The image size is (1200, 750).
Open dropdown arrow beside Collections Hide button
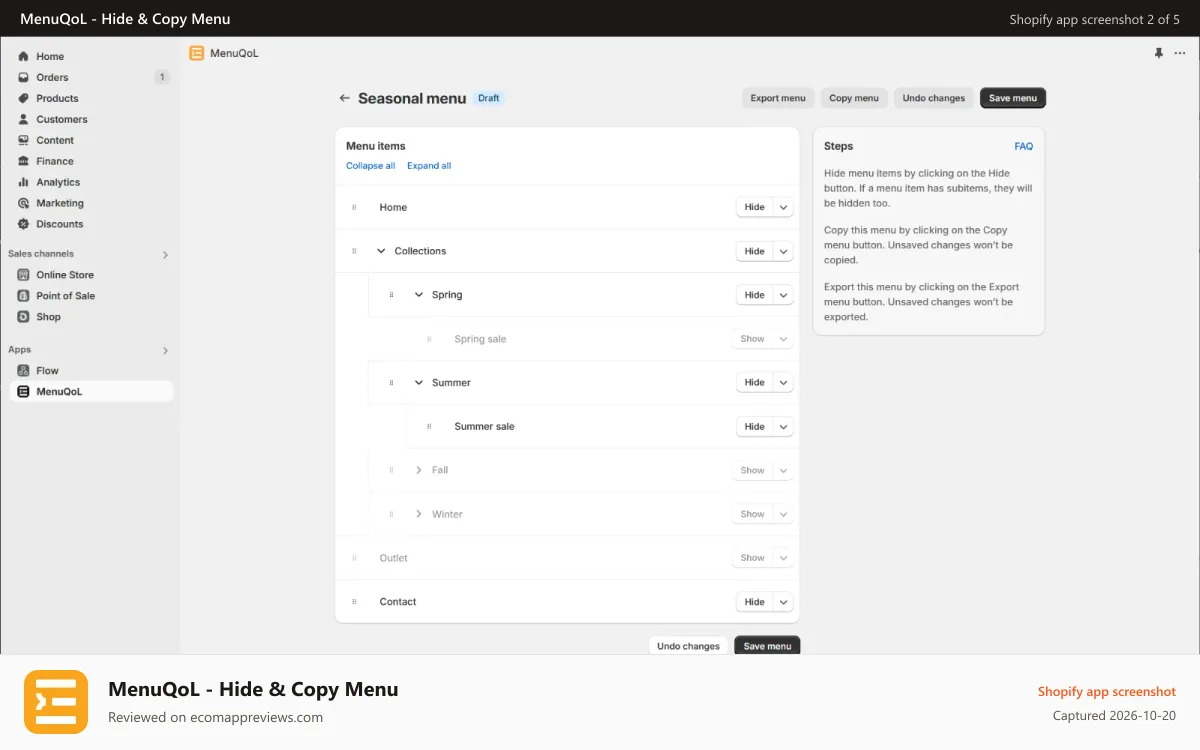(784, 251)
